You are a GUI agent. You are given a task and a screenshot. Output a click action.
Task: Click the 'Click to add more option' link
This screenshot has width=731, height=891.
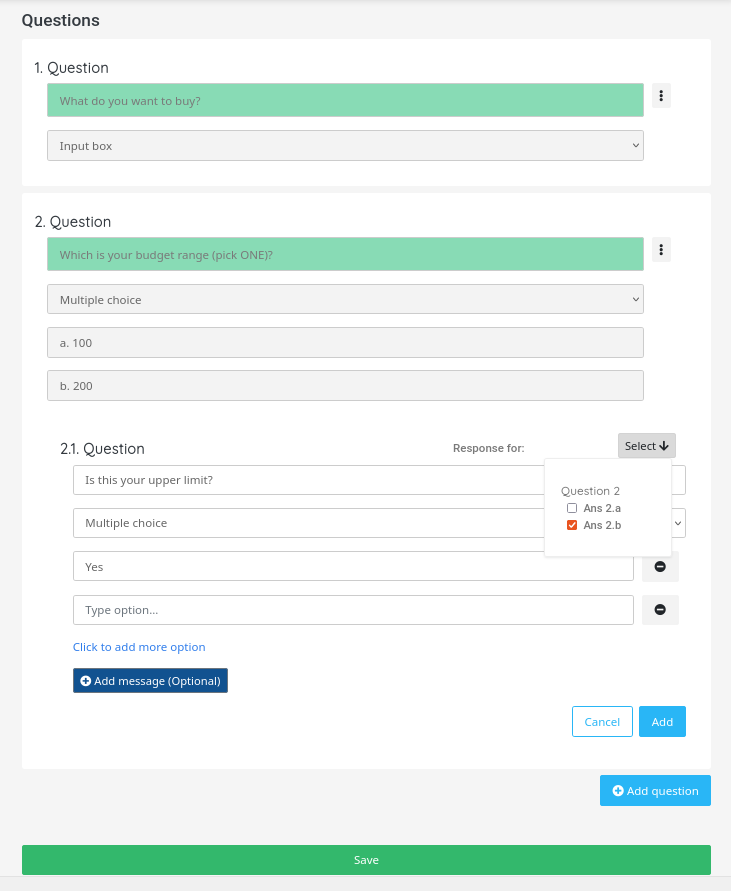(138, 647)
